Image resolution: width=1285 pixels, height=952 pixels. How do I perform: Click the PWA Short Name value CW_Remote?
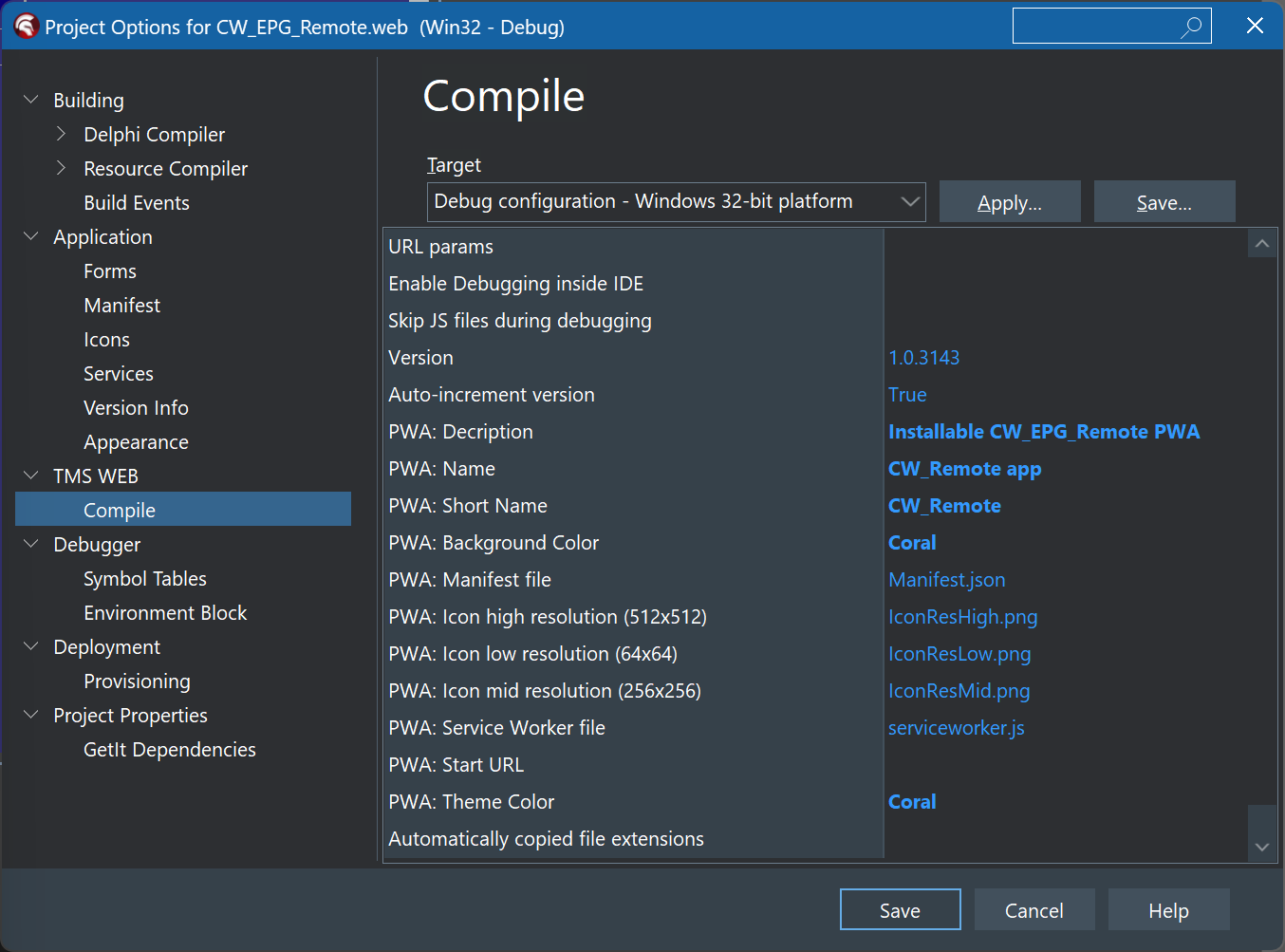[944, 505]
